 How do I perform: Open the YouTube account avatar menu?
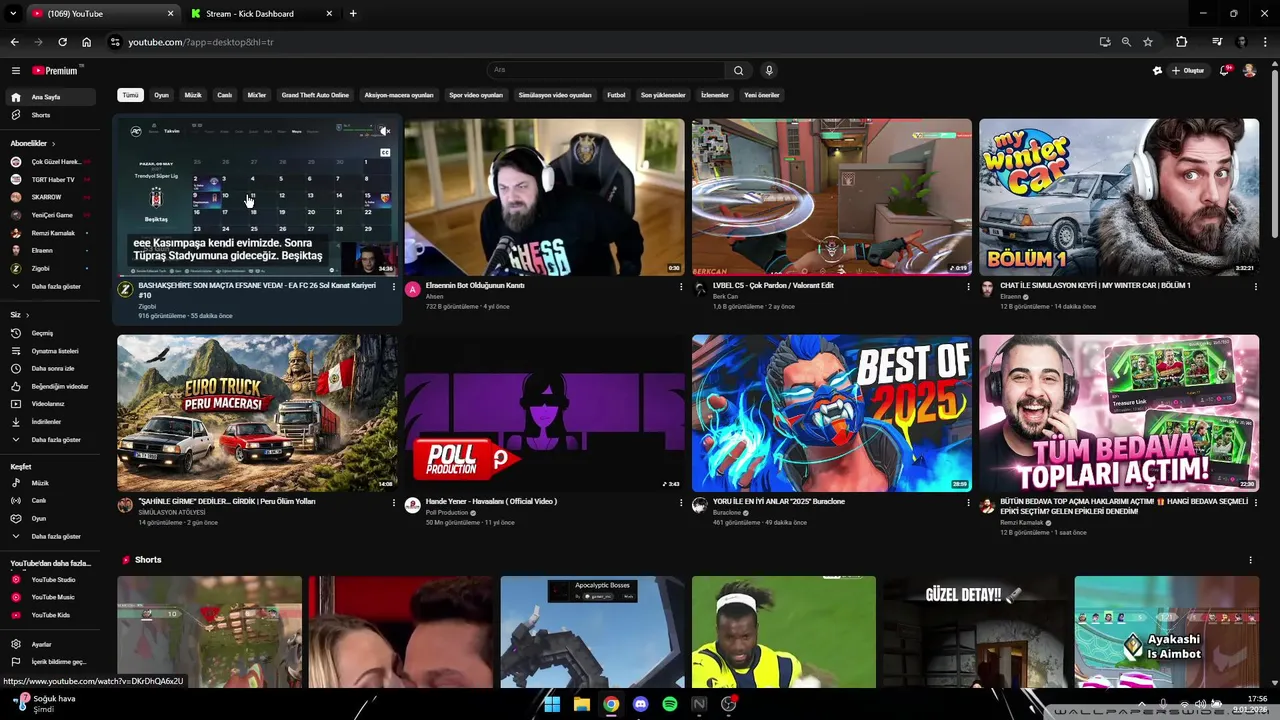pos(1249,71)
